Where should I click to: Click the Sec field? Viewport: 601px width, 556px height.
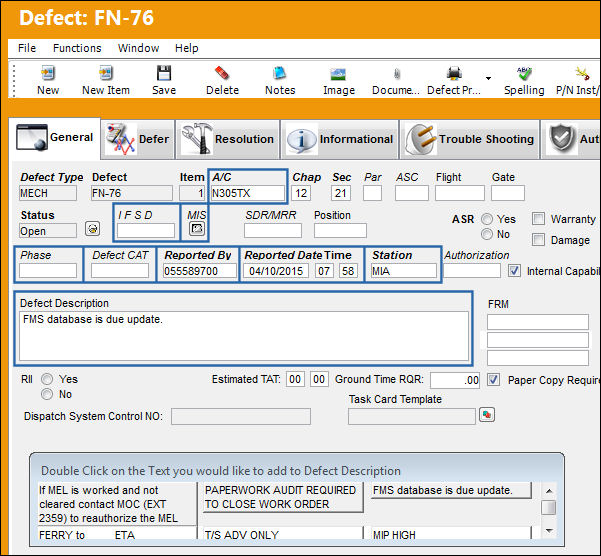click(x=341, y=193)
